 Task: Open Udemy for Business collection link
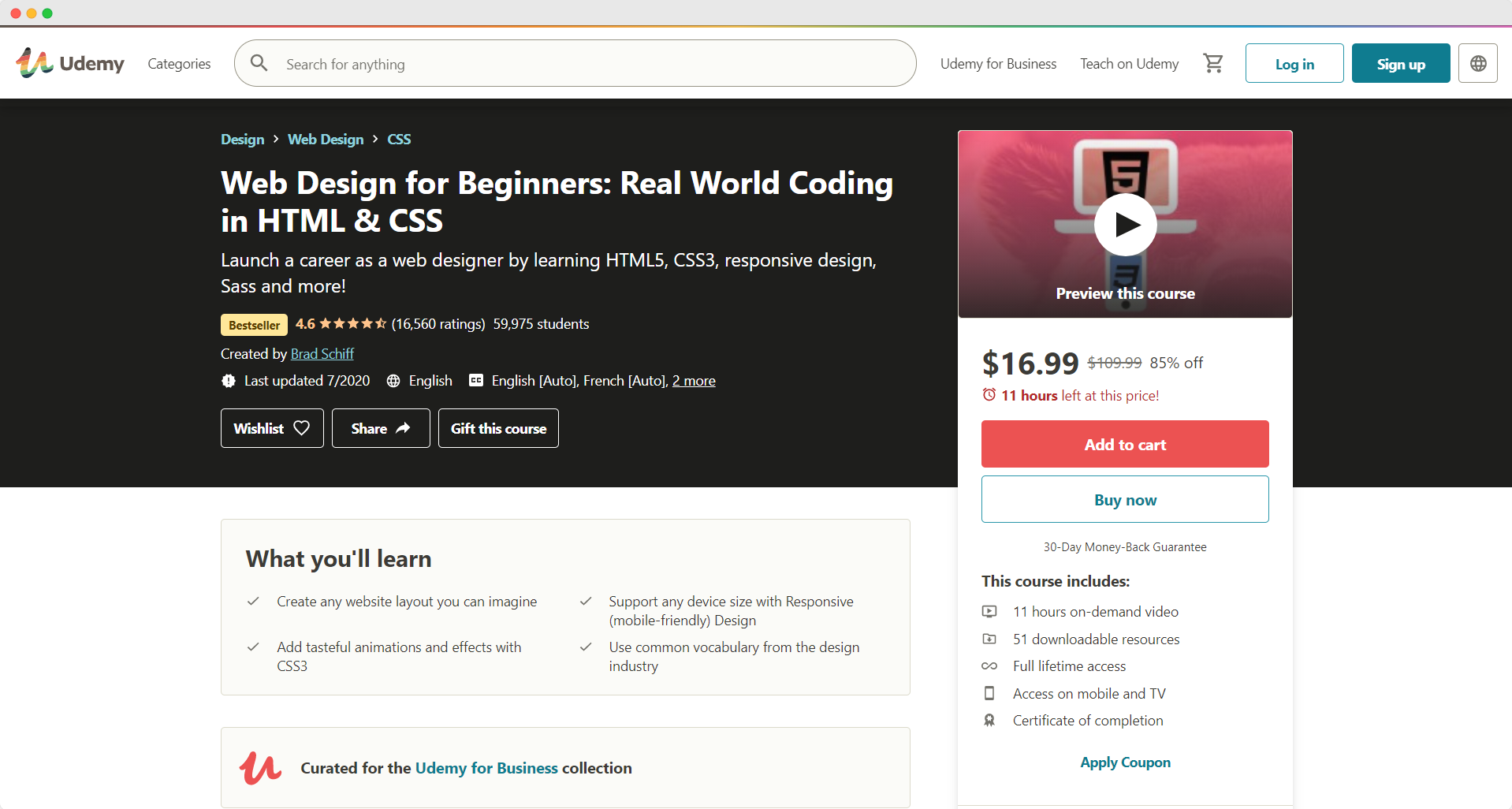(486, 768)
